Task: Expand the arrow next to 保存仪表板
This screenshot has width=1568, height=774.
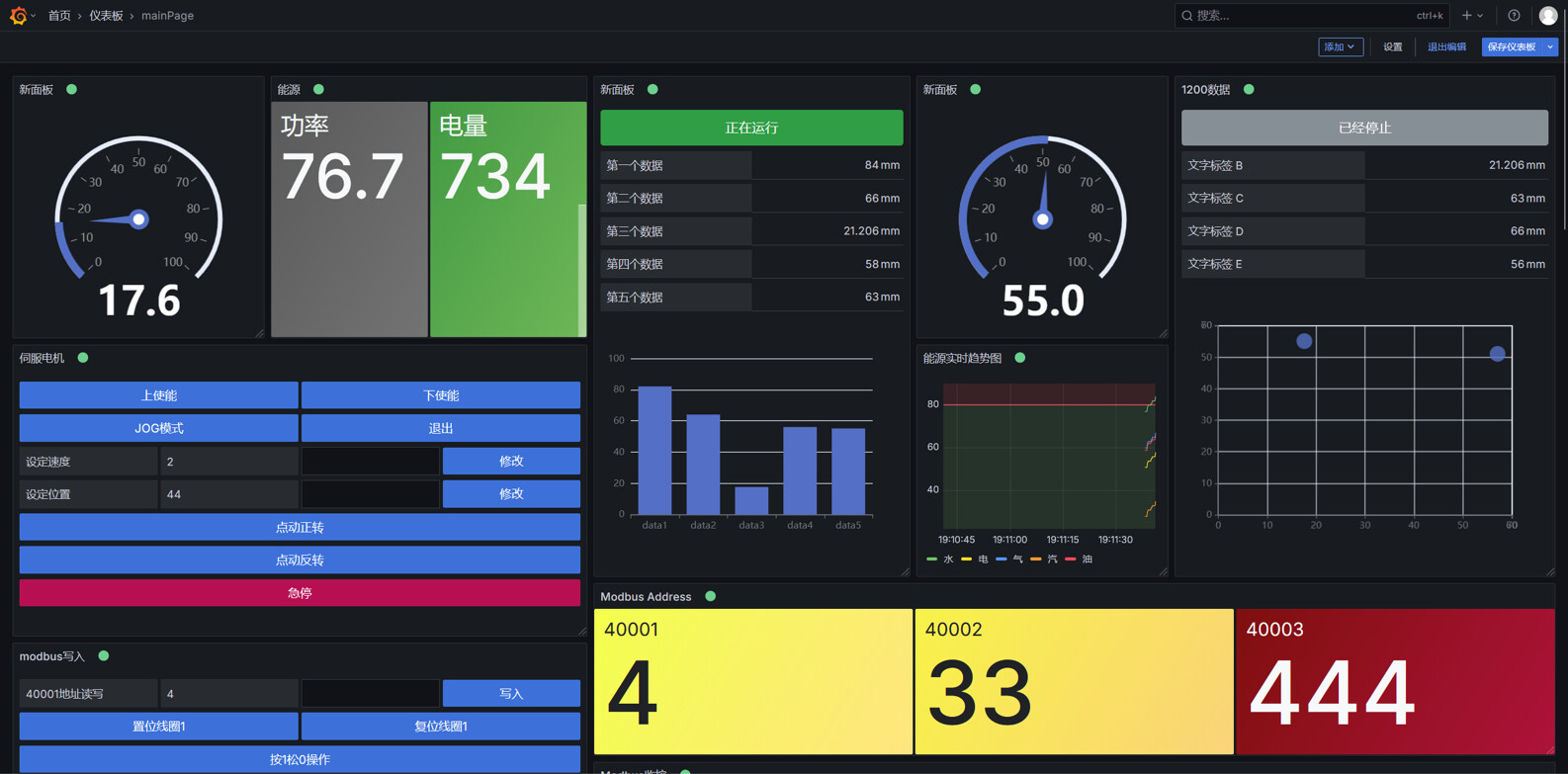Action: (1550, 47)
